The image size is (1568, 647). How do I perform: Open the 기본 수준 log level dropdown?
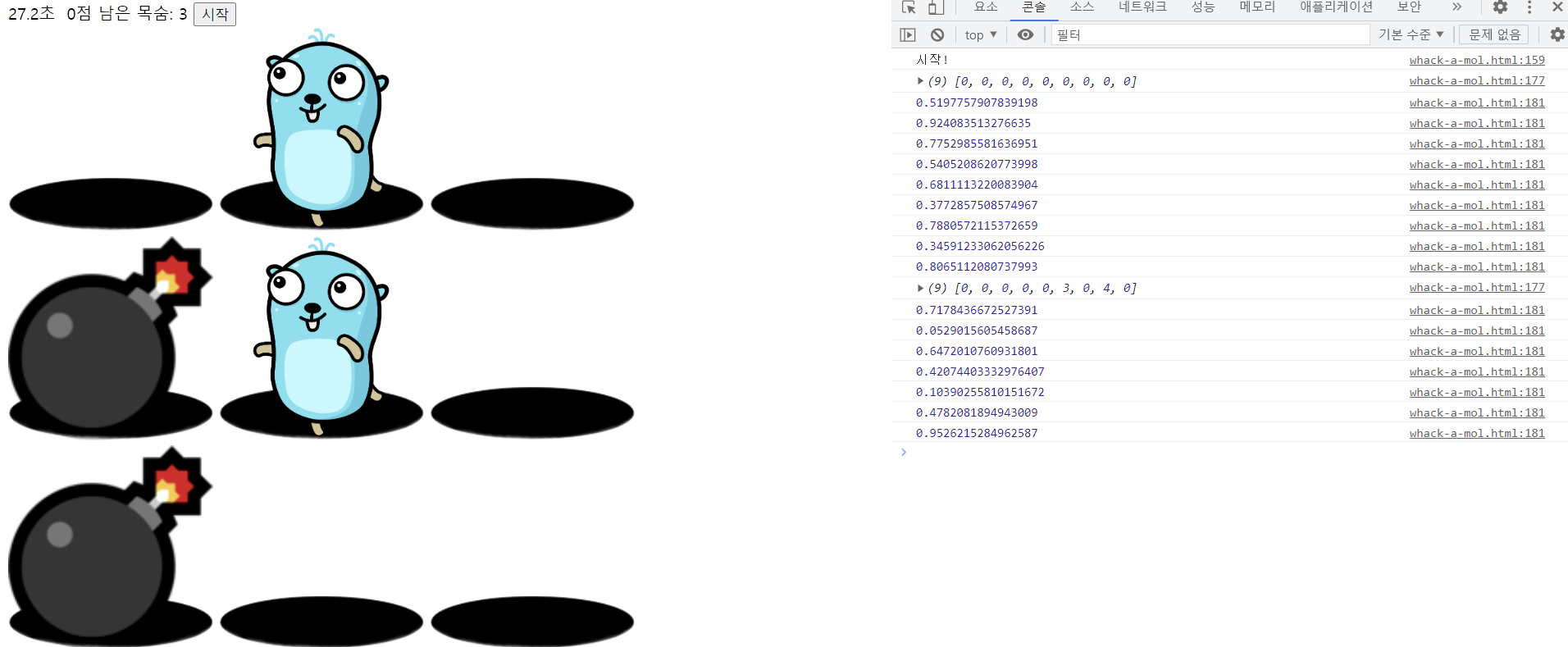coord(1411,34)
